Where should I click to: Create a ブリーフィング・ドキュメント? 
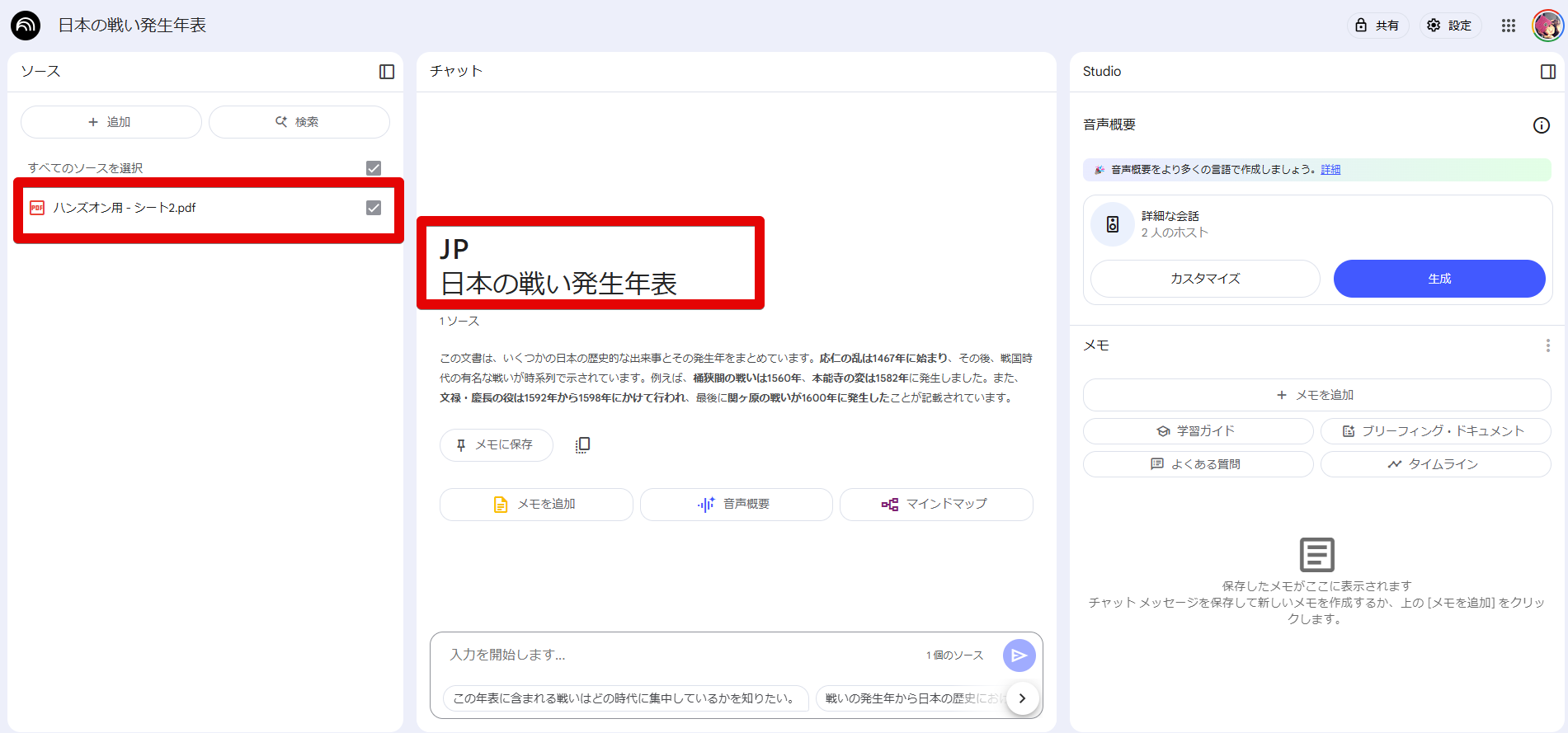click(1435, 431)
